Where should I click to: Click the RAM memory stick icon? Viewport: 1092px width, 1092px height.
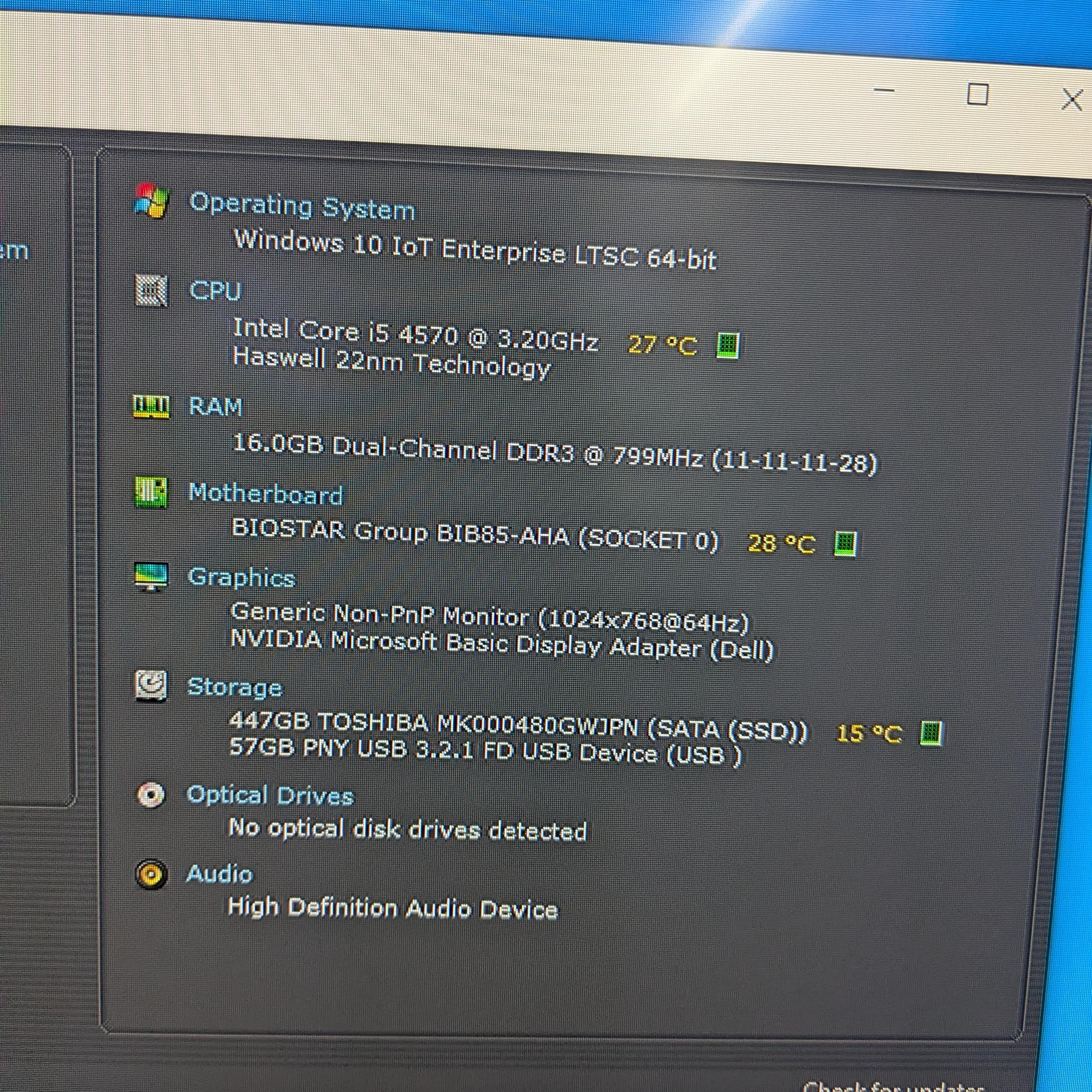[x=151, y=406]
